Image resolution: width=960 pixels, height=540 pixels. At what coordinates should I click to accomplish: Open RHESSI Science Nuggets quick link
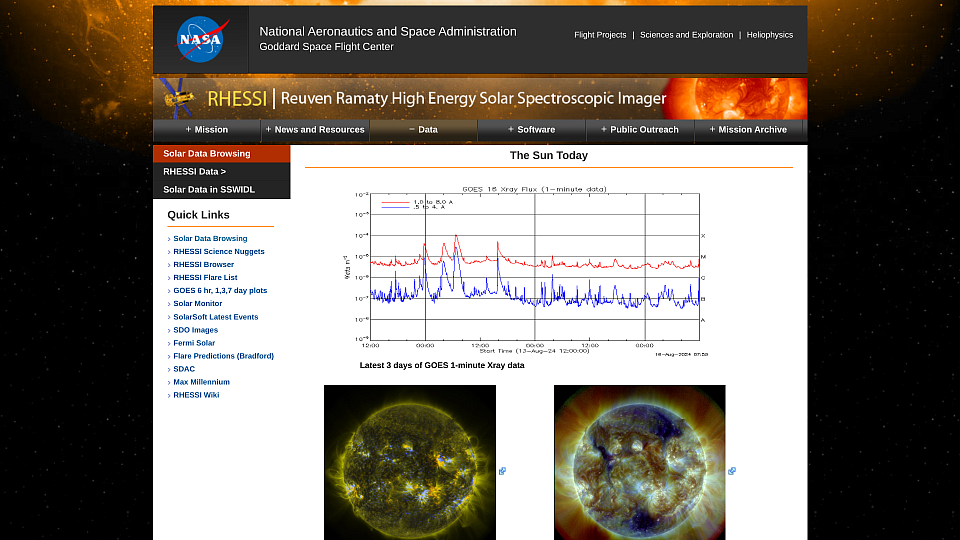[219, 252]
